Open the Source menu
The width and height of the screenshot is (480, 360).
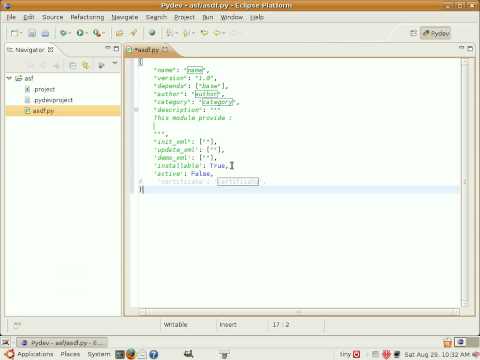(x=53, y=17)
